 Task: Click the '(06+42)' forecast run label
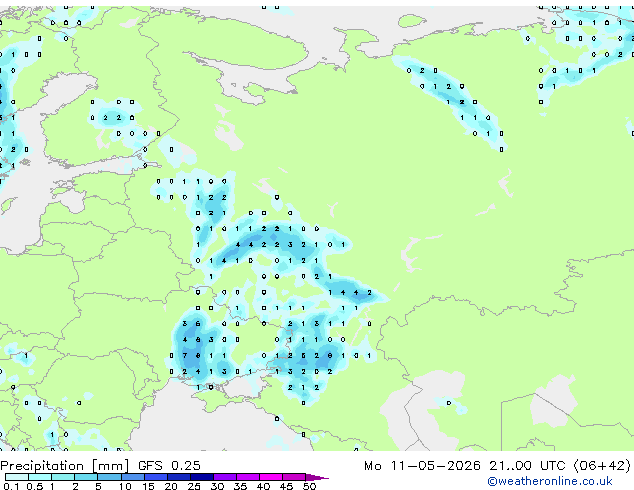(x=602, y=466)
